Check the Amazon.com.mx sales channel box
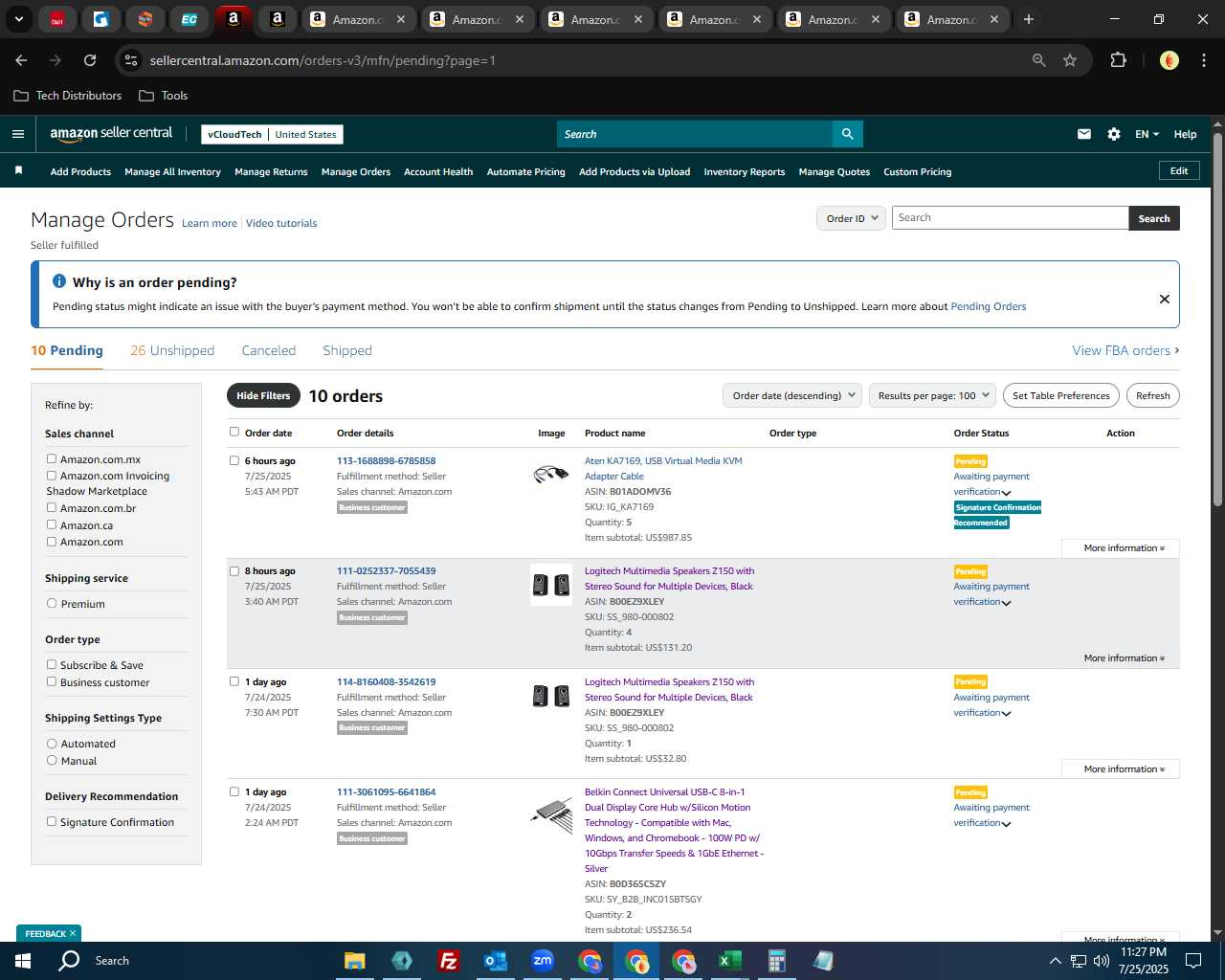The width and height of the screenshot is (1225, 980). click(52, 458)
